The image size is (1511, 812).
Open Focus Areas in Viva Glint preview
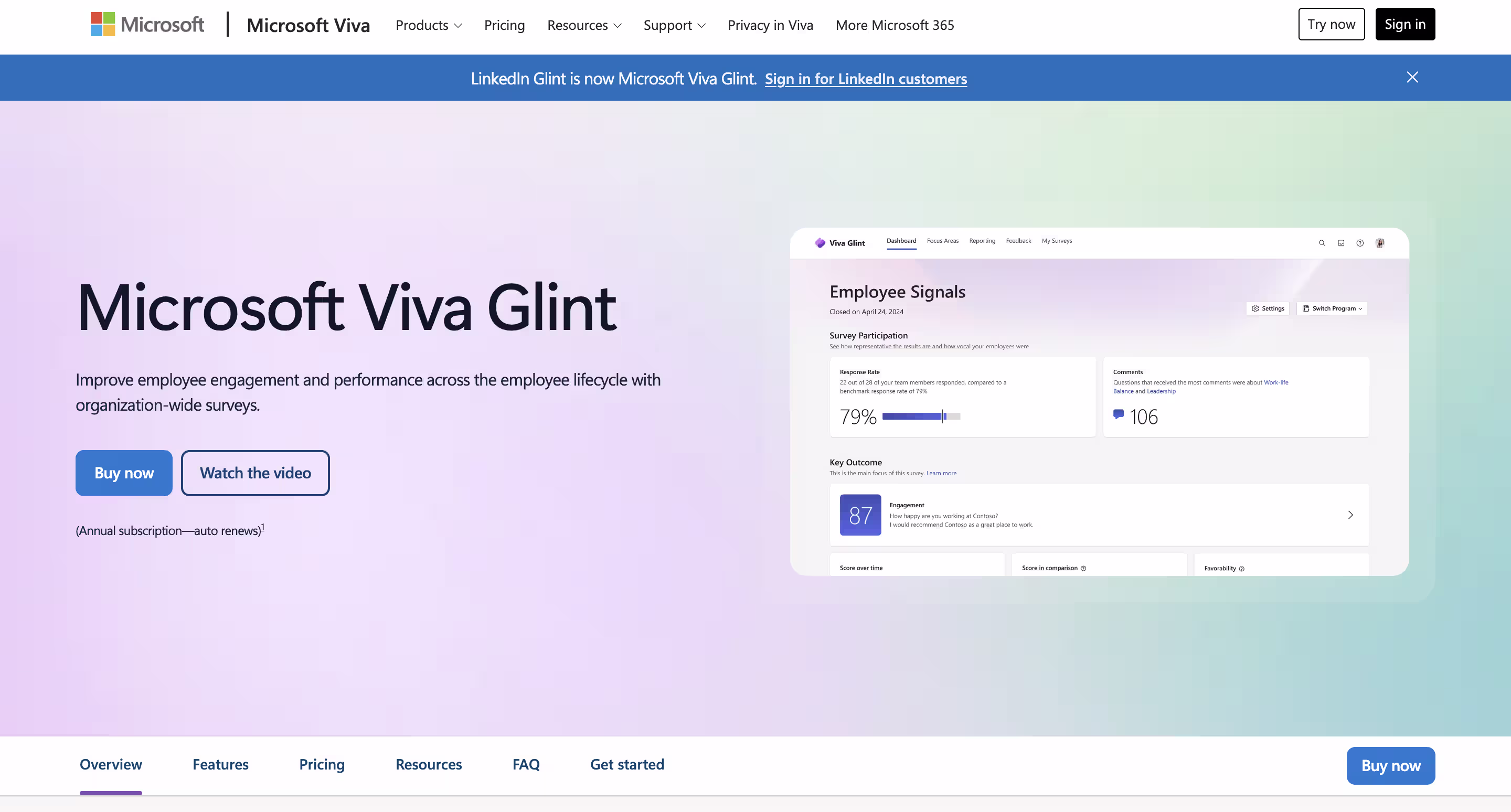[x=942, y=241]
